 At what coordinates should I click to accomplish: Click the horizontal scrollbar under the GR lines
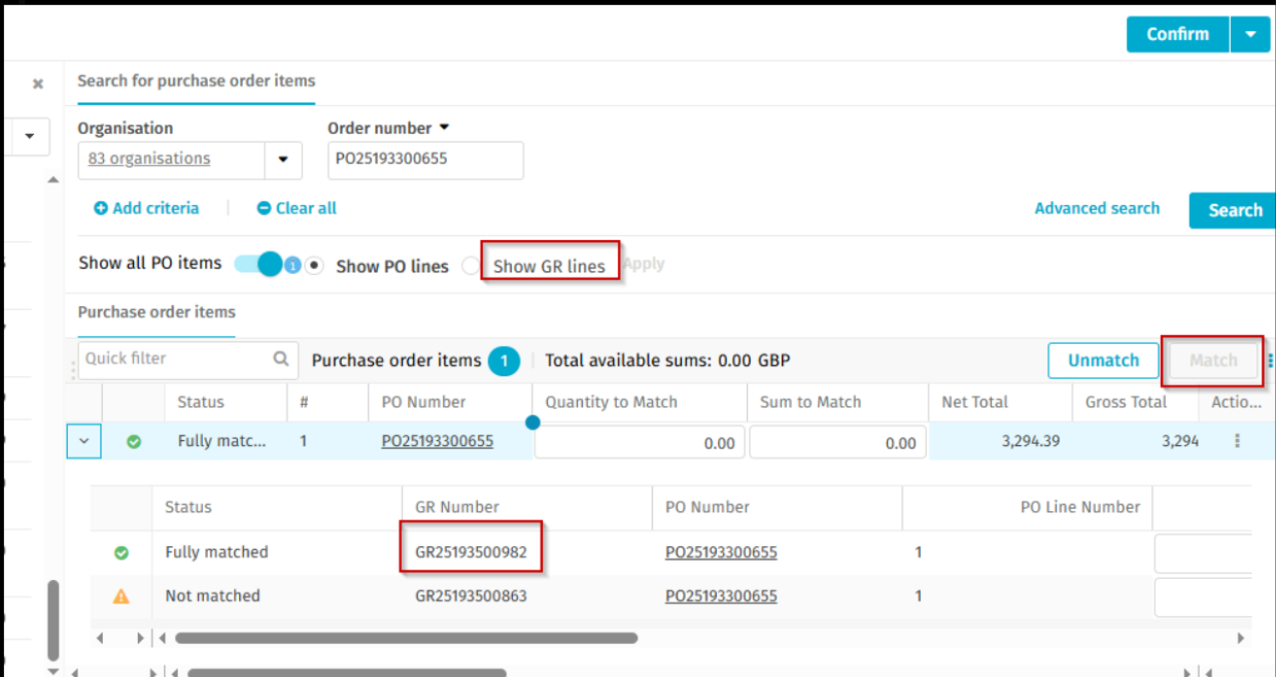pyautogui.click(x=406, y=638)
